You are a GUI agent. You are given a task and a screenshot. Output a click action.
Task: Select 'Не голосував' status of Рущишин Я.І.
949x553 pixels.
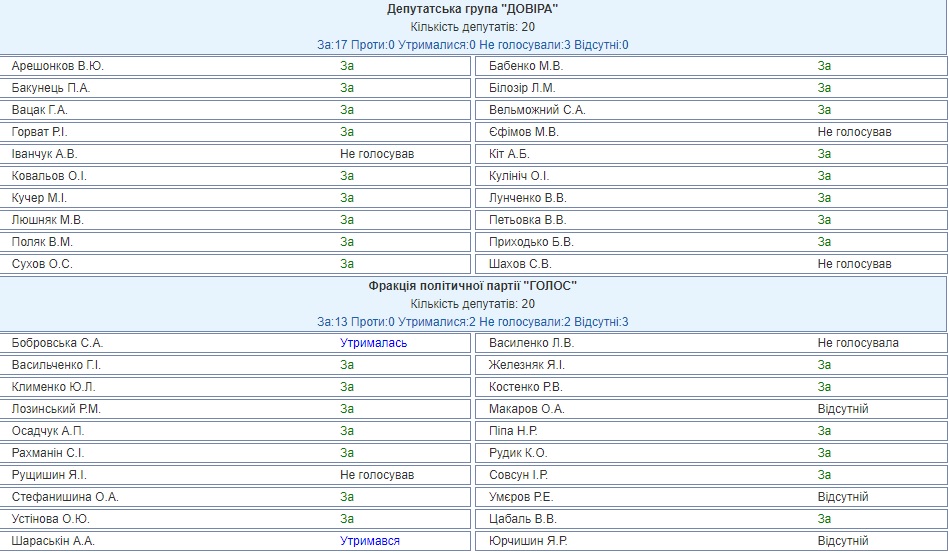click(x=377, y=475)
